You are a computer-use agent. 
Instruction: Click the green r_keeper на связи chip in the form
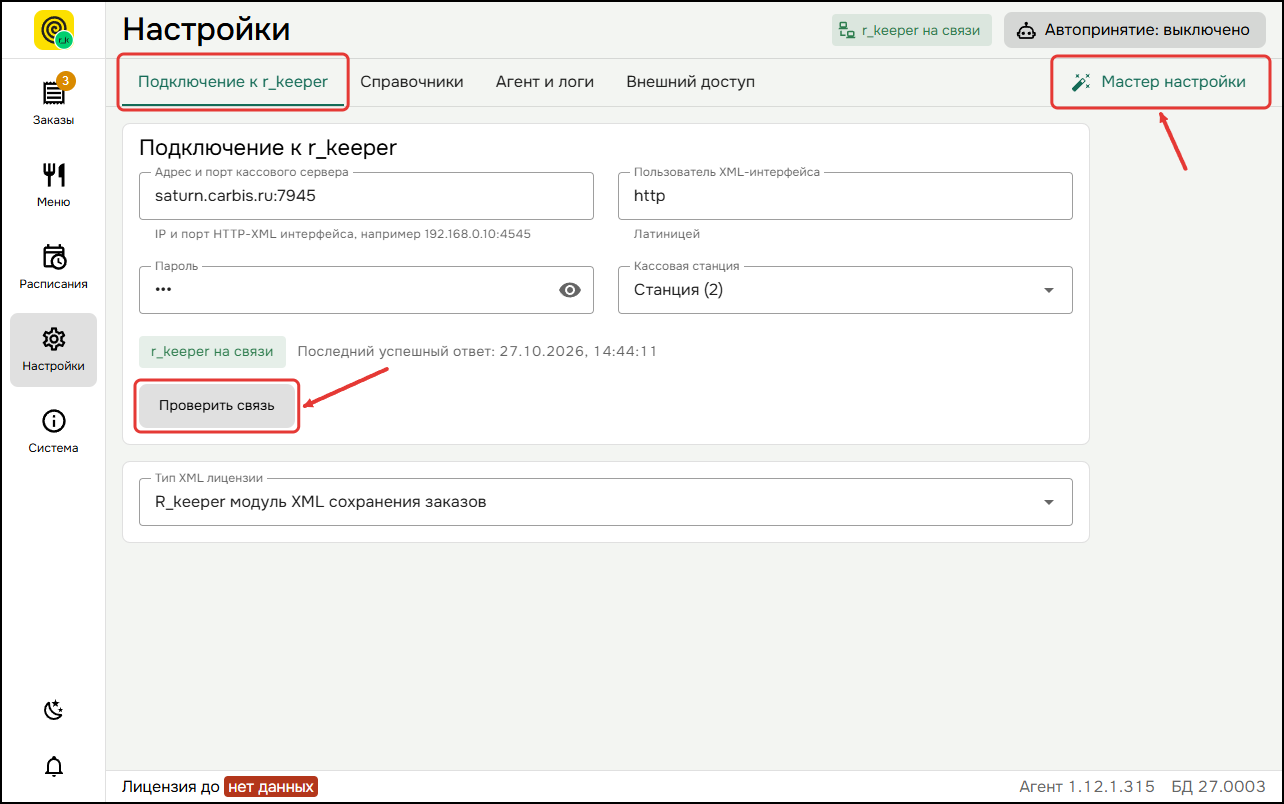(x=212, y=352)
